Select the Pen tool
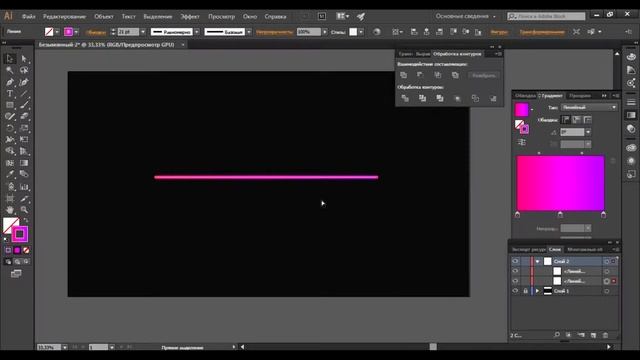 (10, 82)
